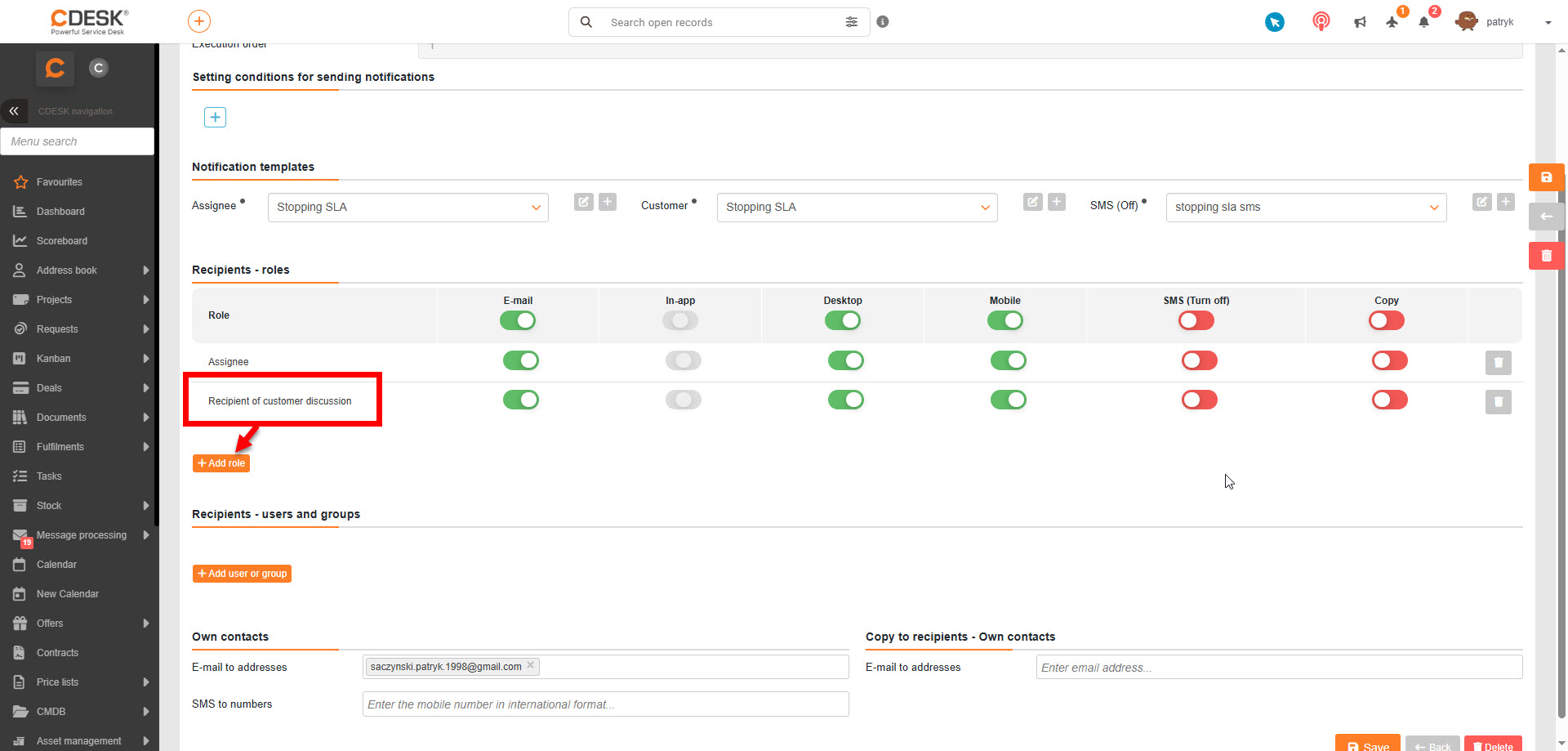Image resolution: width=1568 pixels, height=751 pixels.
Task: Click CDESK logo link
Action: tap(89, 21)
